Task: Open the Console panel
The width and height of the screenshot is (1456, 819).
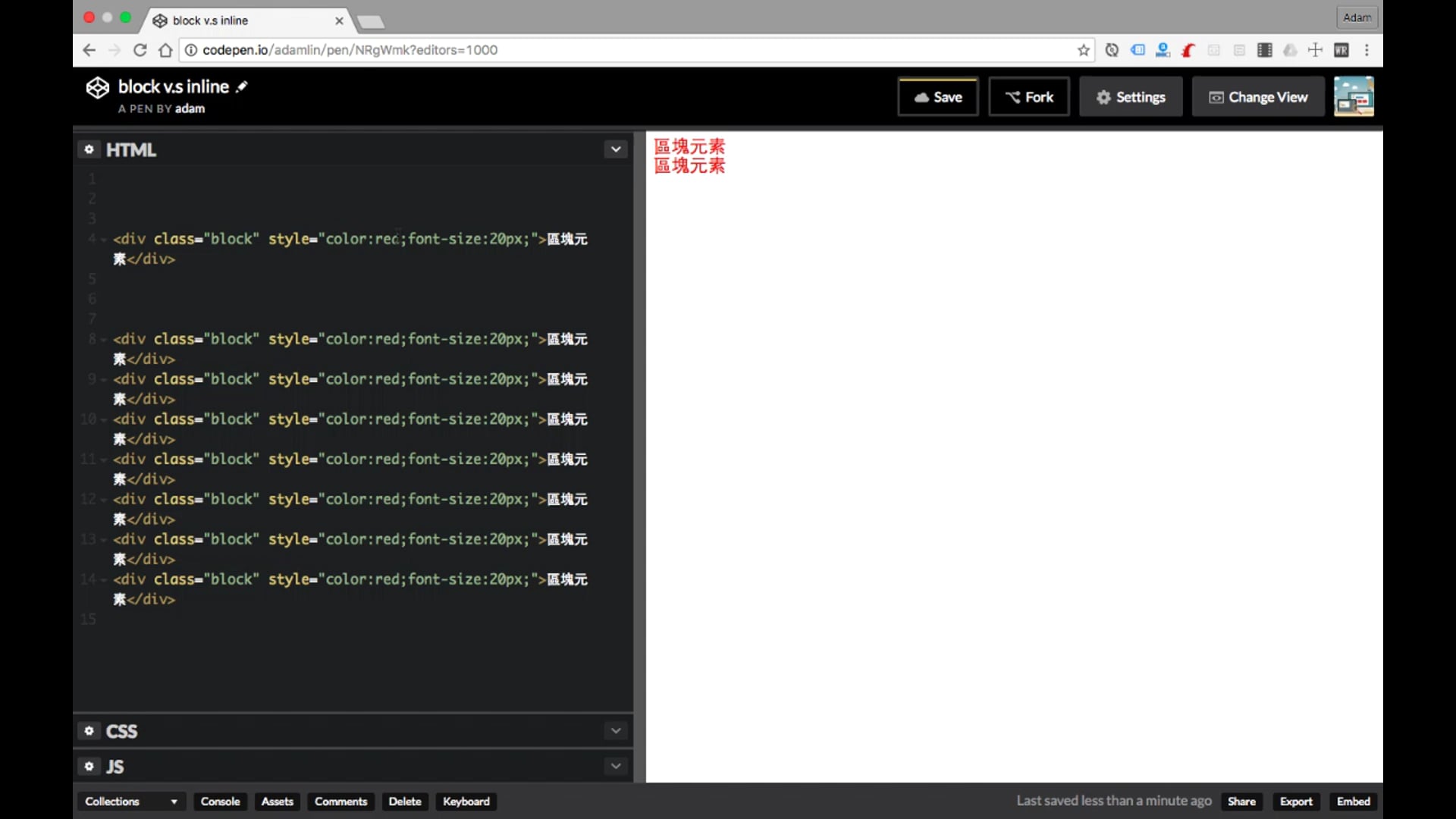Action: click(220, 802)
